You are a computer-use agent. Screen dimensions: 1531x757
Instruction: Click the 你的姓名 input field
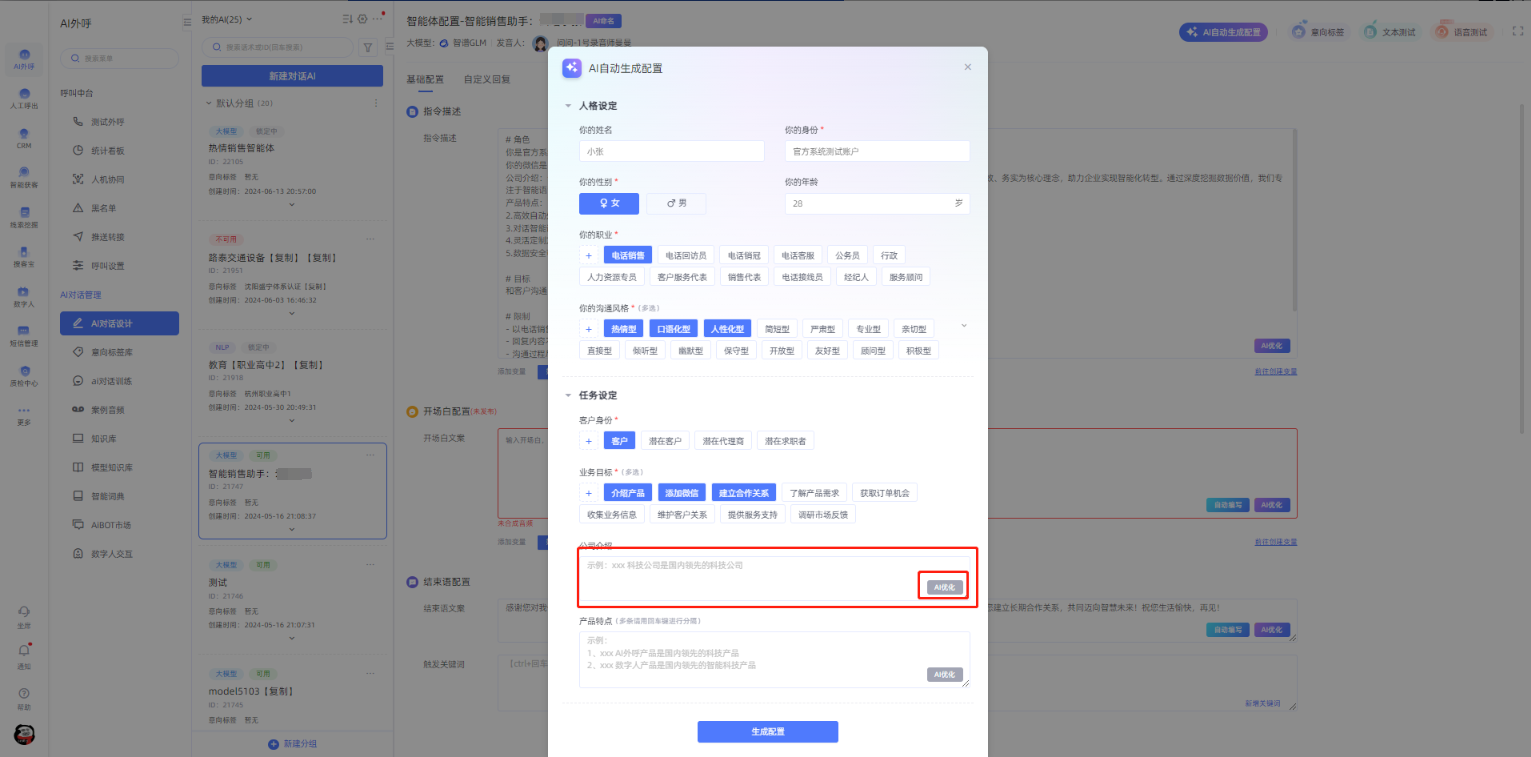(671, 151)
